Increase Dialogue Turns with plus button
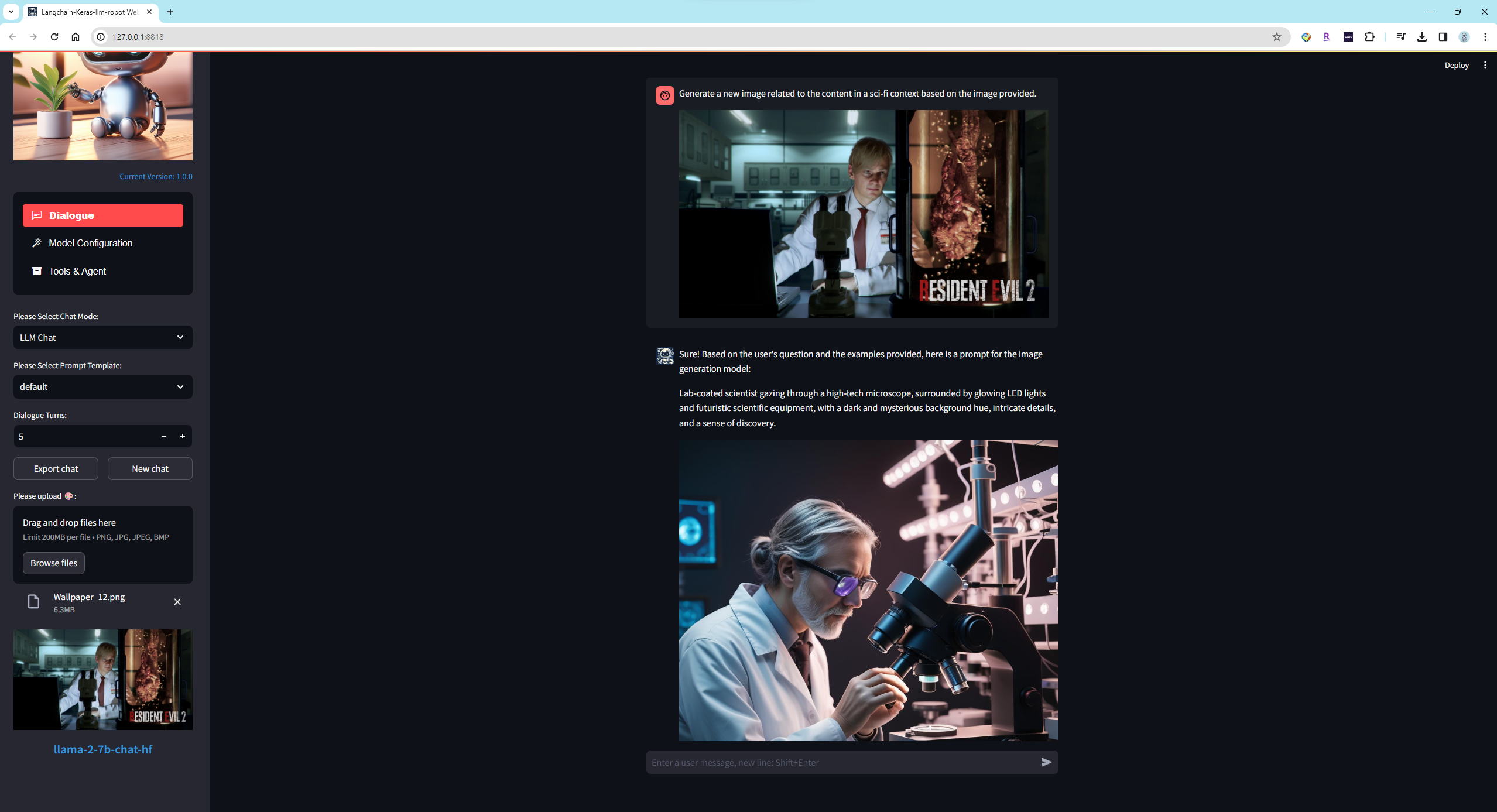The image size is (1497, 812). (x=183, y=436)
